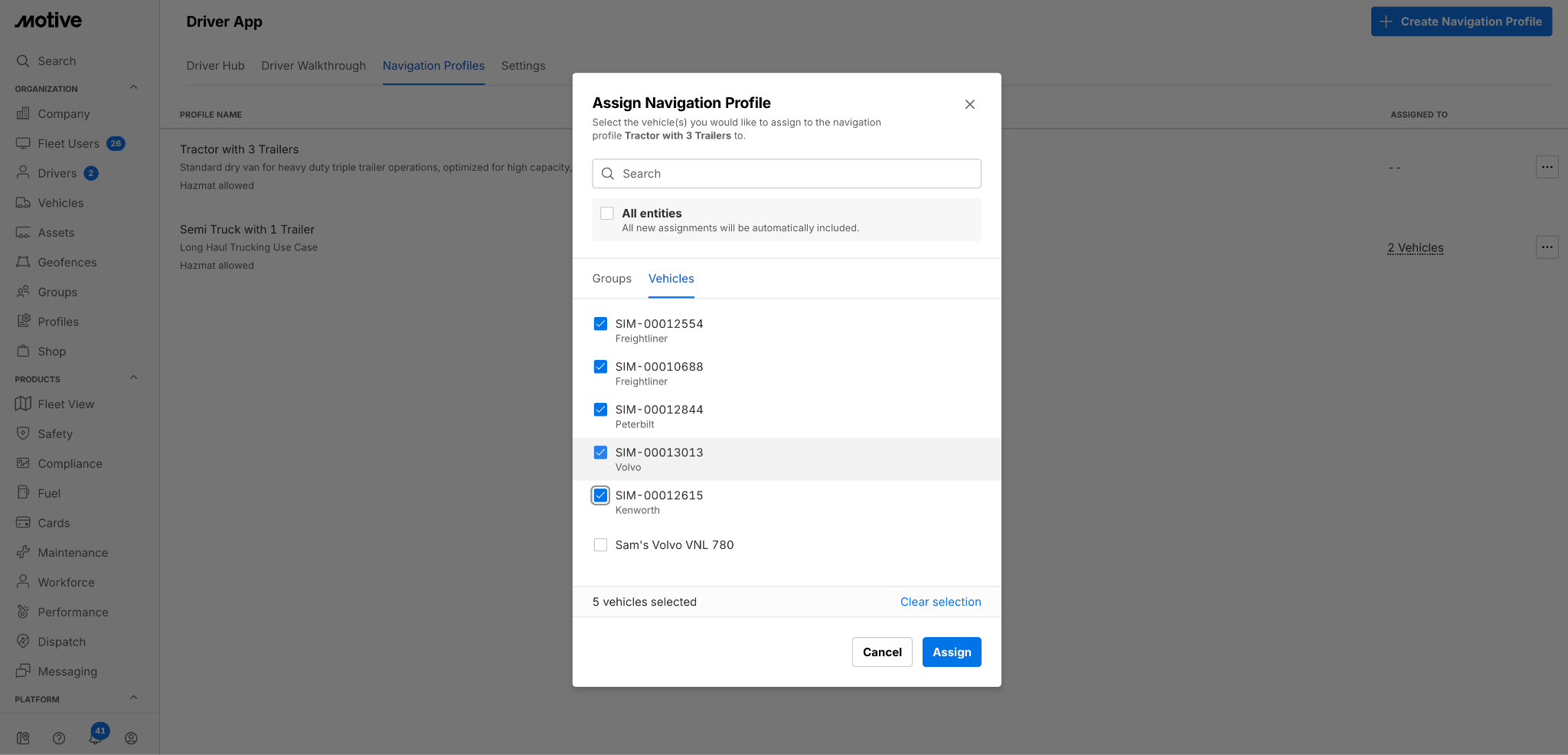Click the Dispatch icon
Viewport: 1568px width, 755px height.
coord(23,642)
